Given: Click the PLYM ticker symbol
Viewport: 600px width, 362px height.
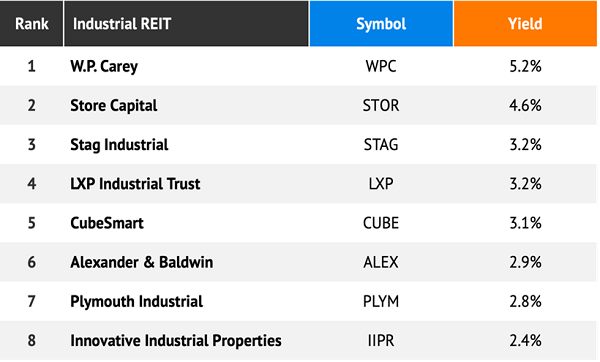Looking at the screenshot, I should click(381, 302).
